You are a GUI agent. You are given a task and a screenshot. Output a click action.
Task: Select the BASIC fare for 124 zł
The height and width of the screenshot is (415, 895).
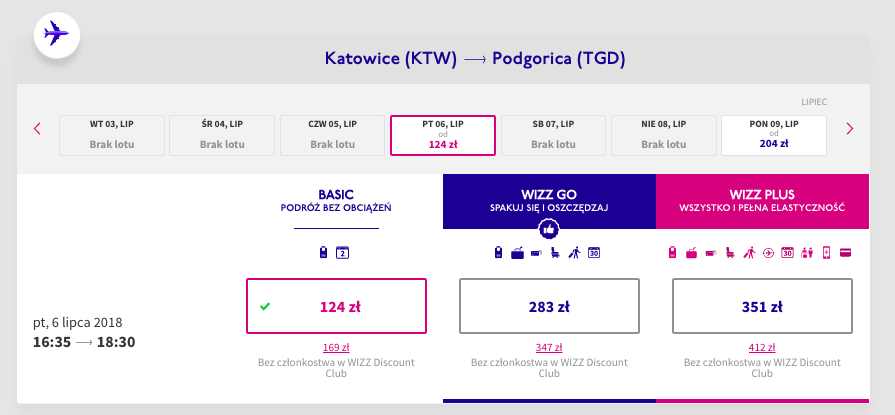click(337, 306)
